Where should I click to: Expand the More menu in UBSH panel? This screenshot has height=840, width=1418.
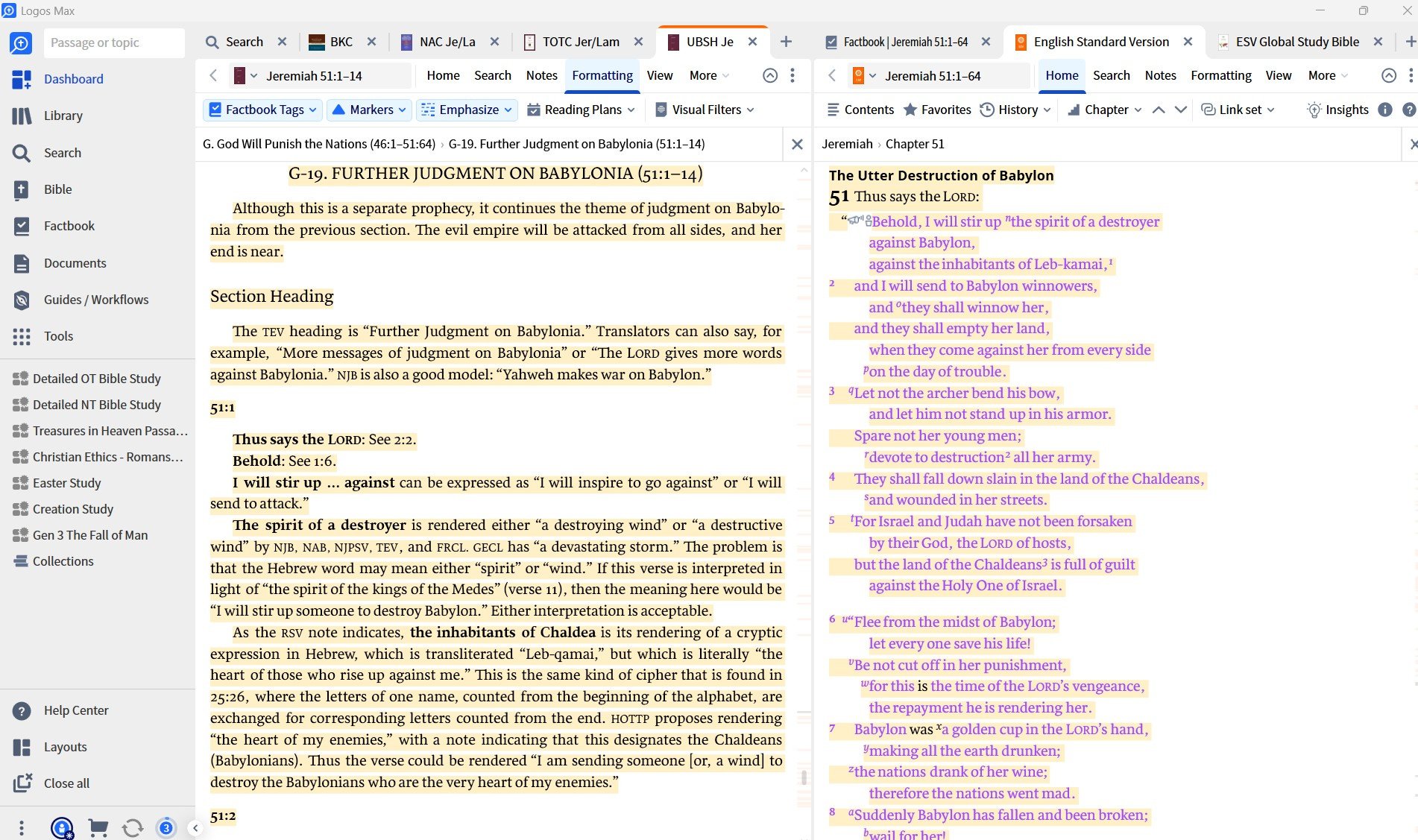(709, 75)
